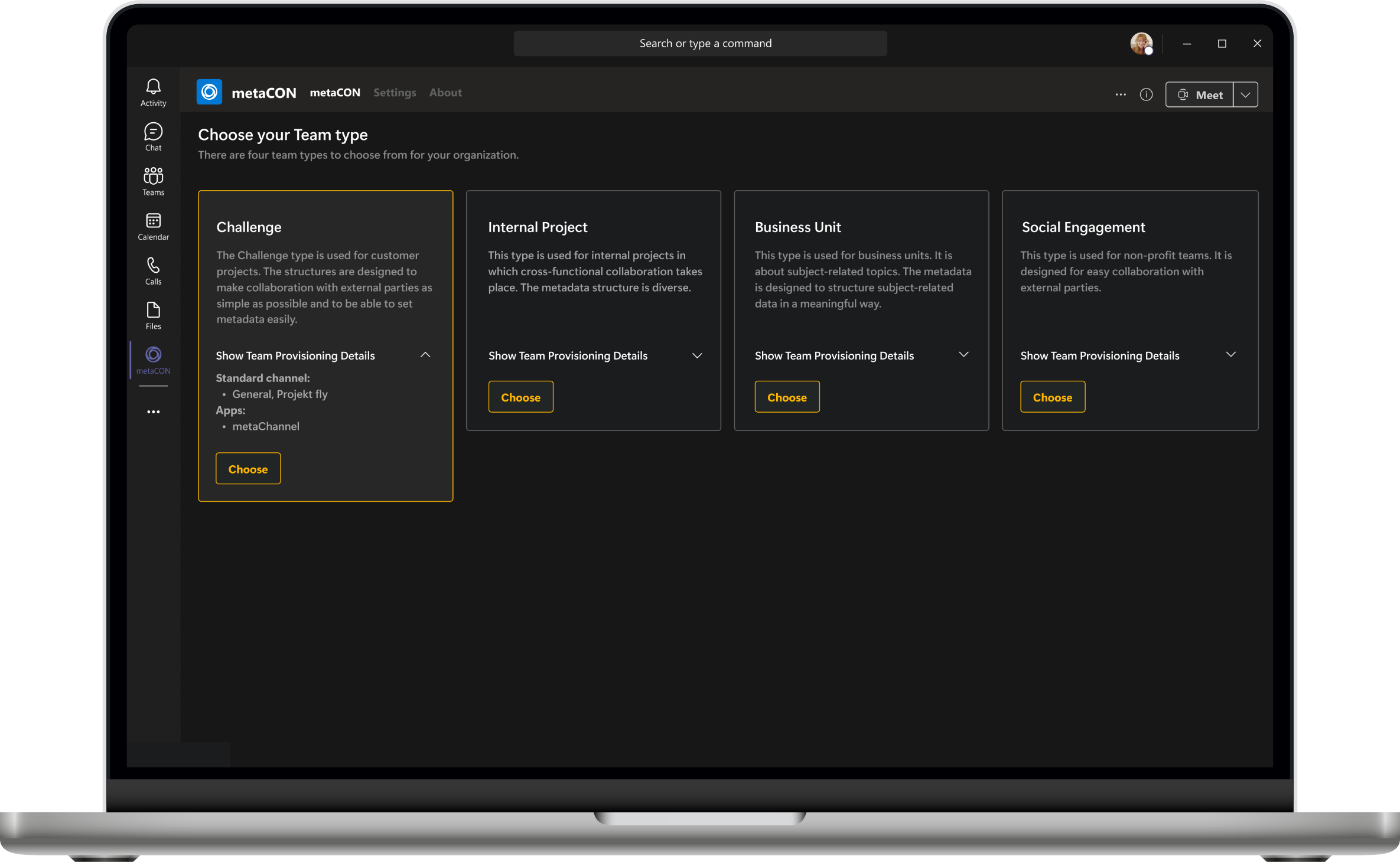Open the user profile avatar
Image resolution: width=1400 pixels, height=862 pixels.
(x=1141, y=43)
